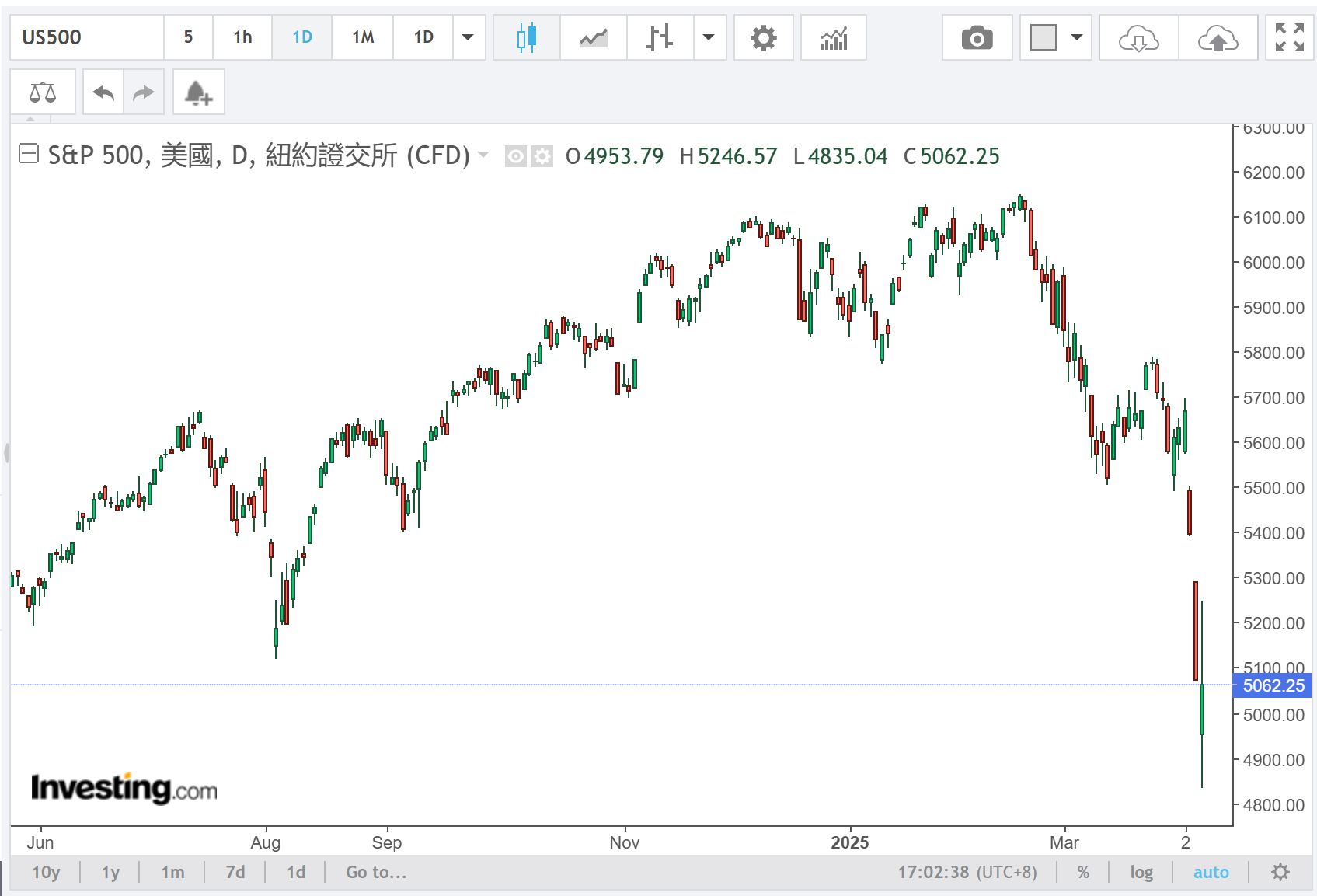Toggle percentage scale mode
Viewport: 1317px width, 896px height.
pyautogui.click(x=1083, y=872)
